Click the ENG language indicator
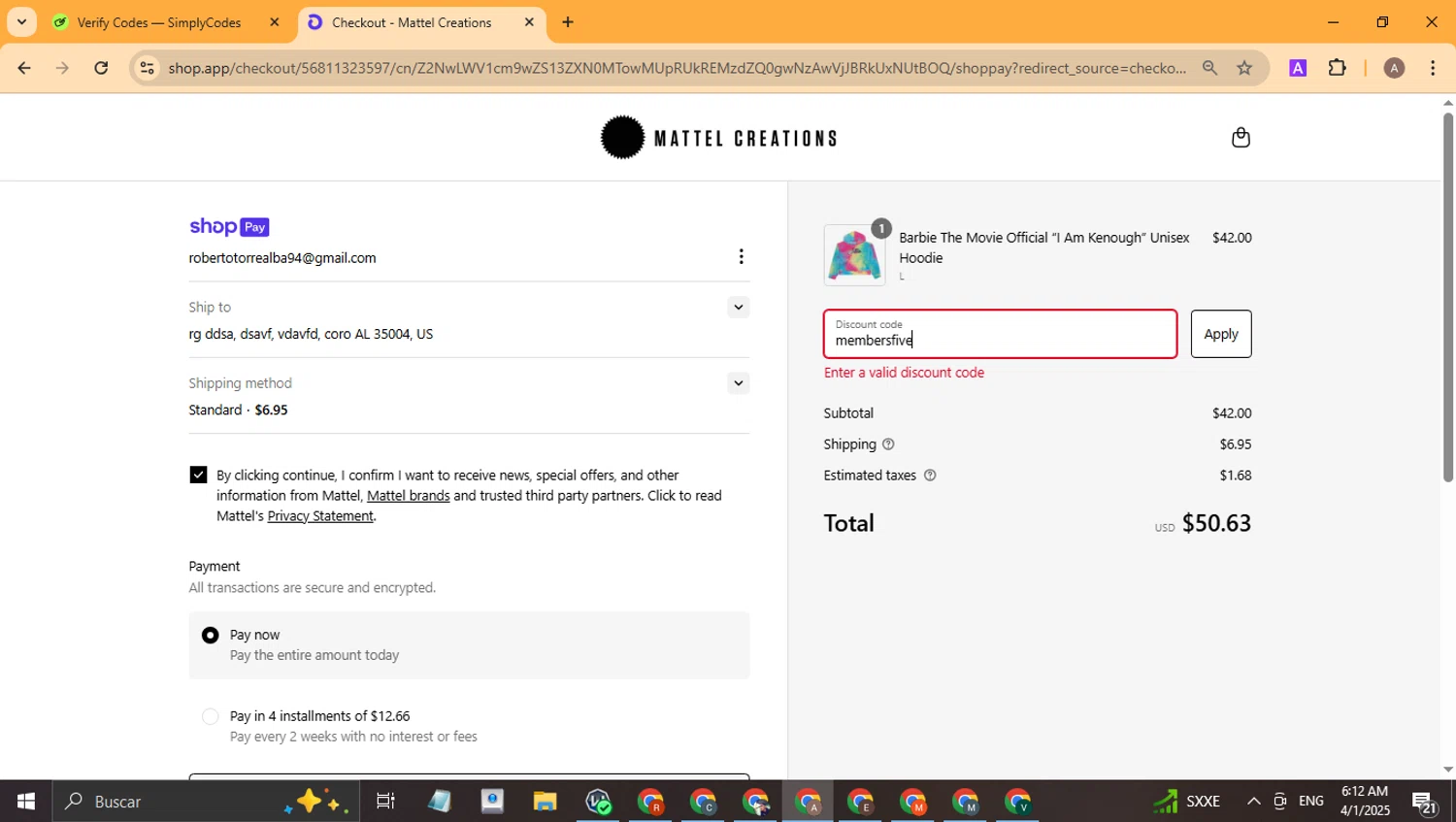The image size is (1456, 822). [1311, 802]
